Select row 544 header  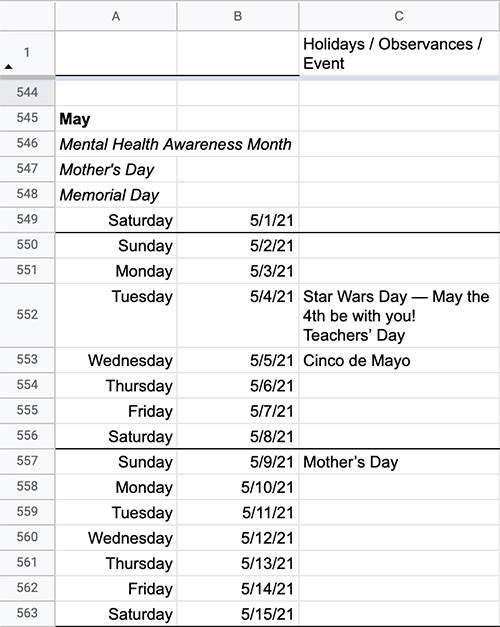pyautogui.click(x=27, y=92)
